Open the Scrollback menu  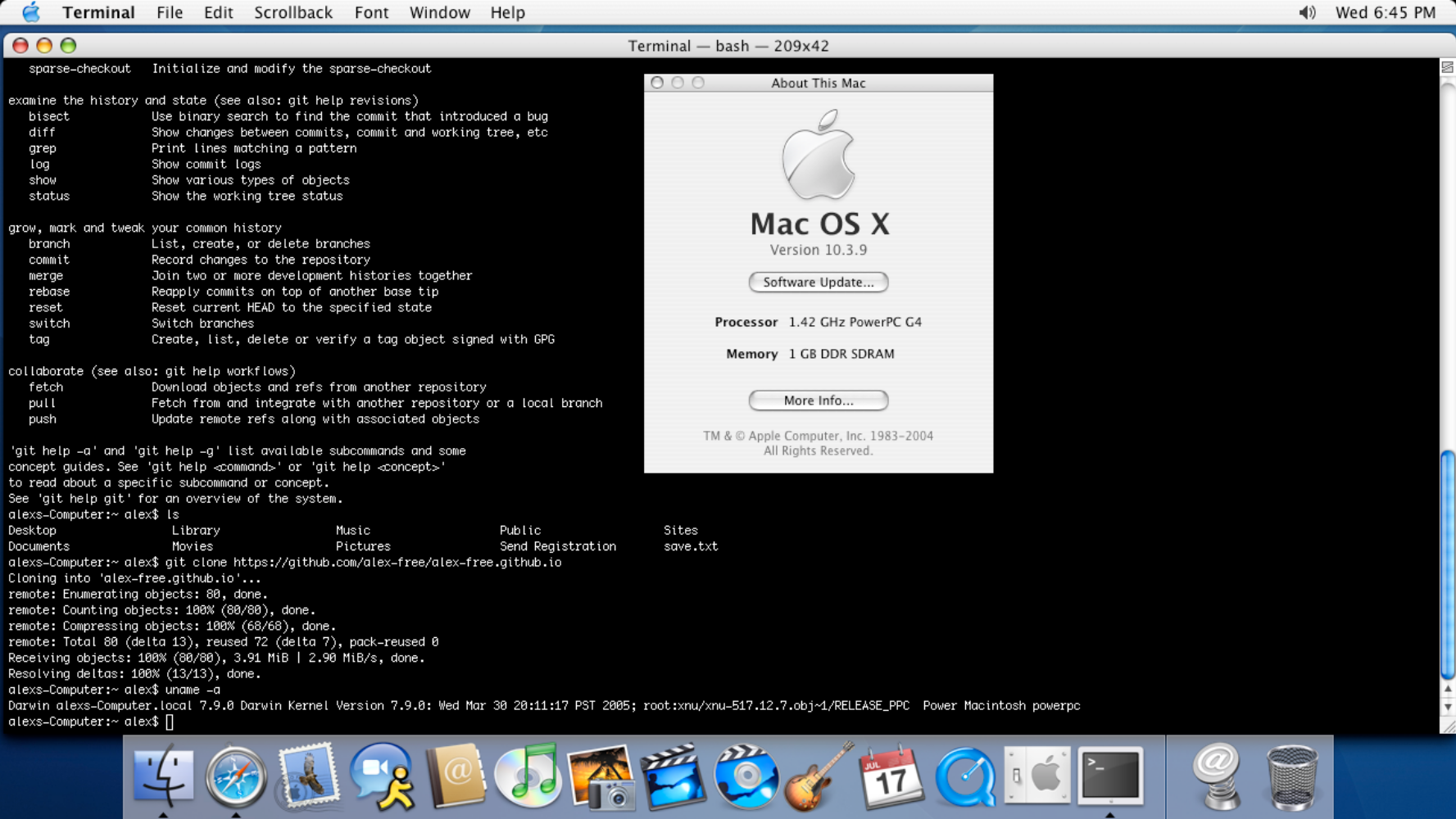293,12
